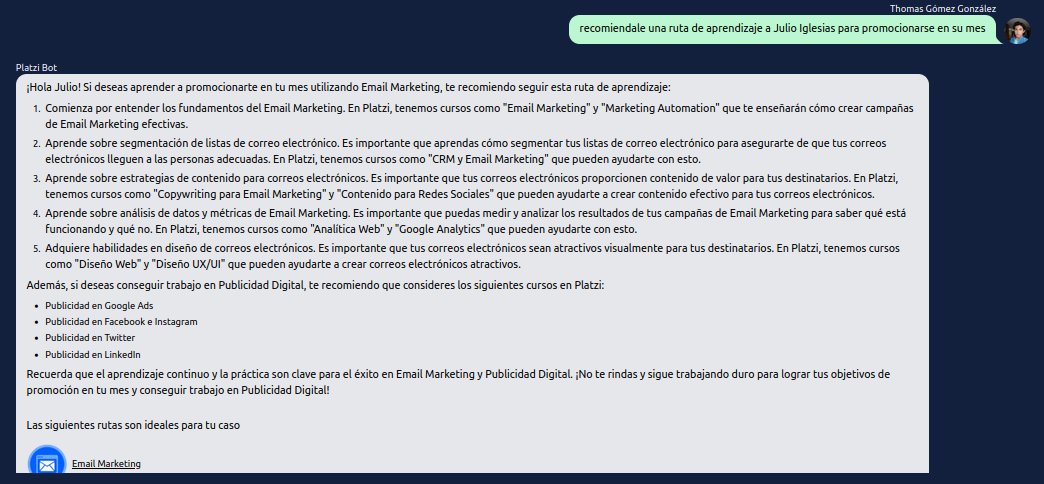
Task: Click the Email Marketing route icon
Action: point(47,460)
